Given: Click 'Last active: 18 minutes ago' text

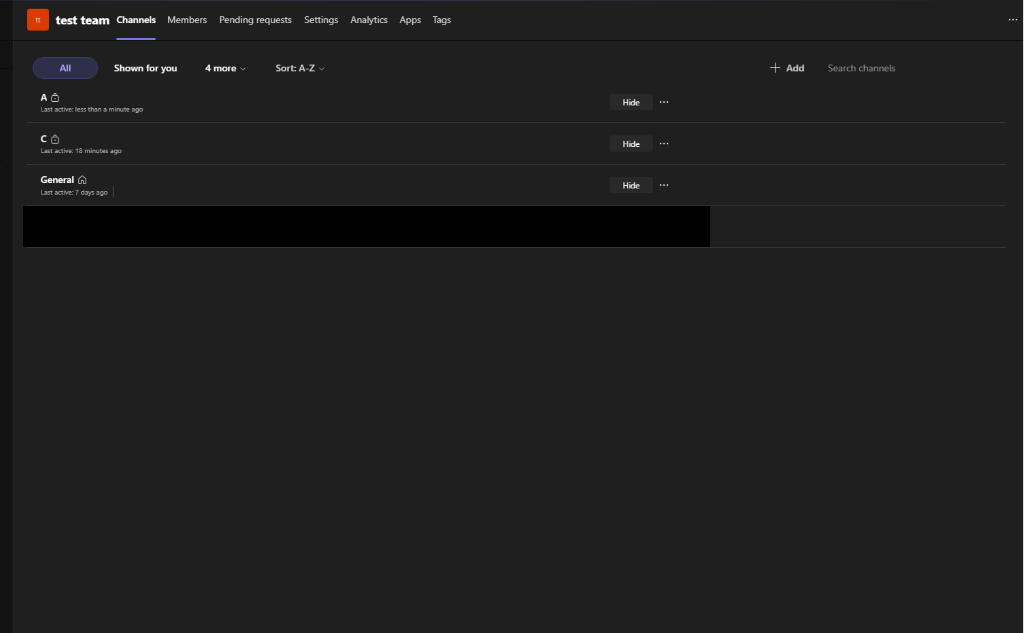Looking at the screenshot, I should click(x=81, y=151).
